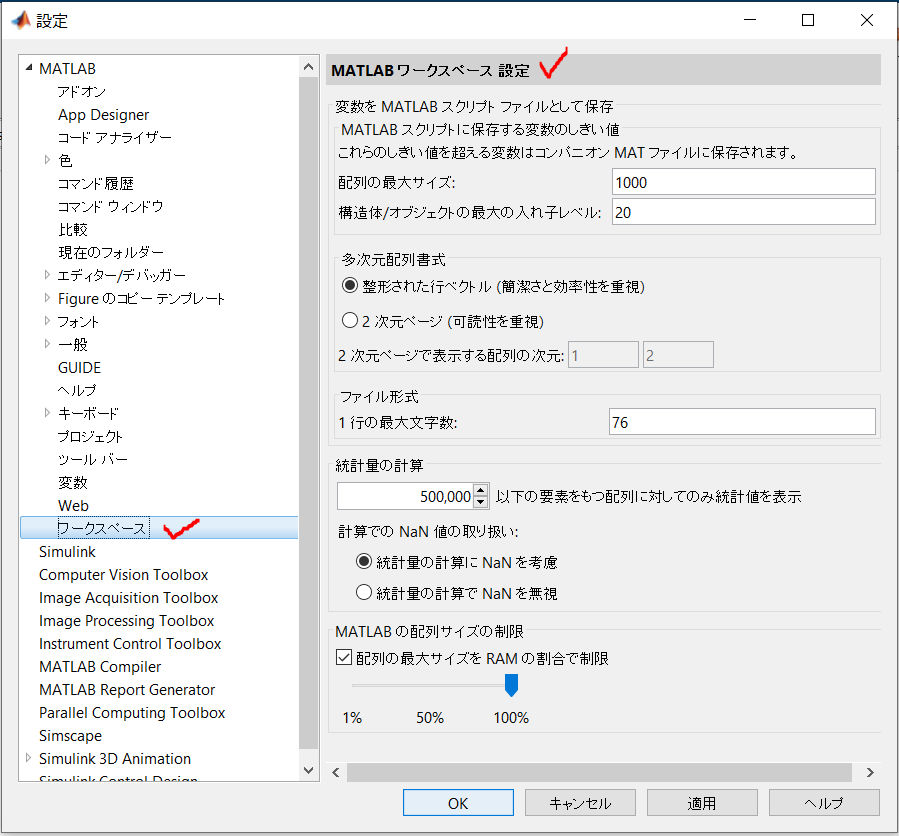899x836 pixels.
Task: Increase the 500,000 element count spinner
Action: point(481,490)
